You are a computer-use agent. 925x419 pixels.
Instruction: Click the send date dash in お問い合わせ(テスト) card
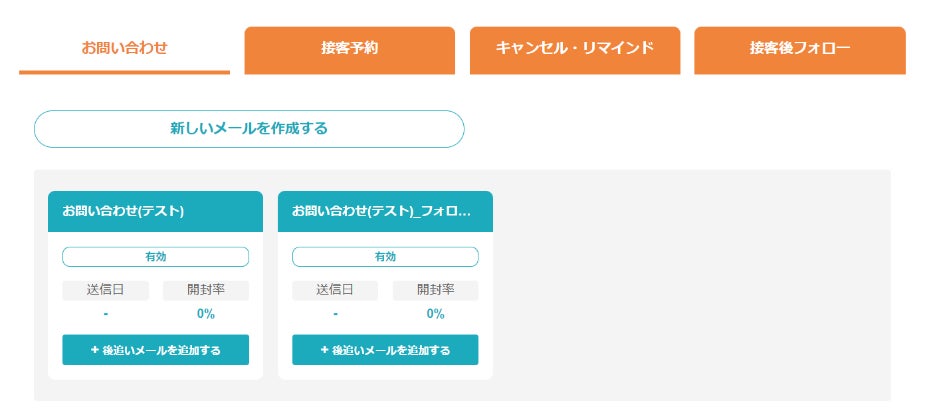tap(105, 314)
